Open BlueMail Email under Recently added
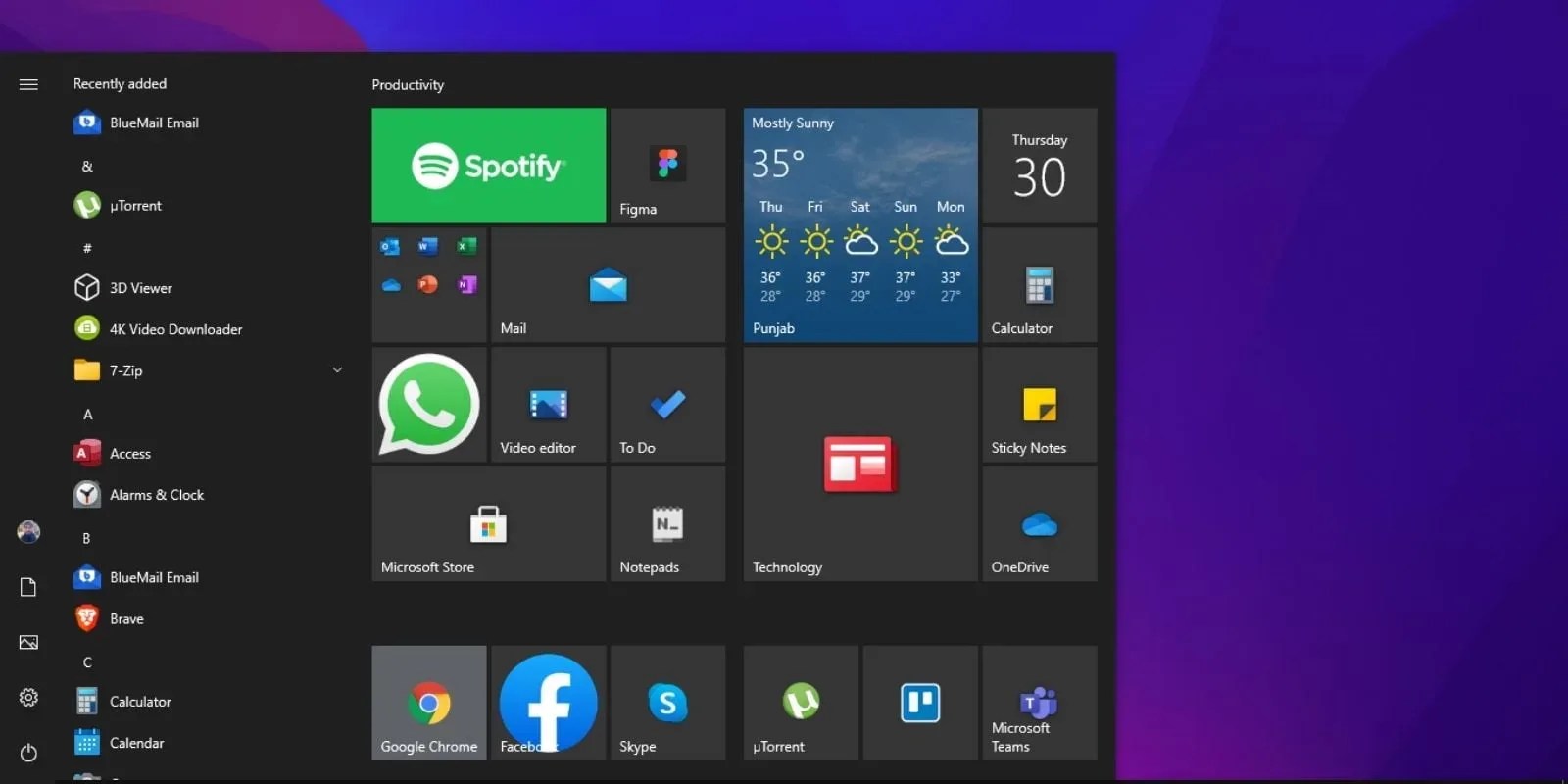This screenshot has width=1568, height=784. tap(208, 122)
